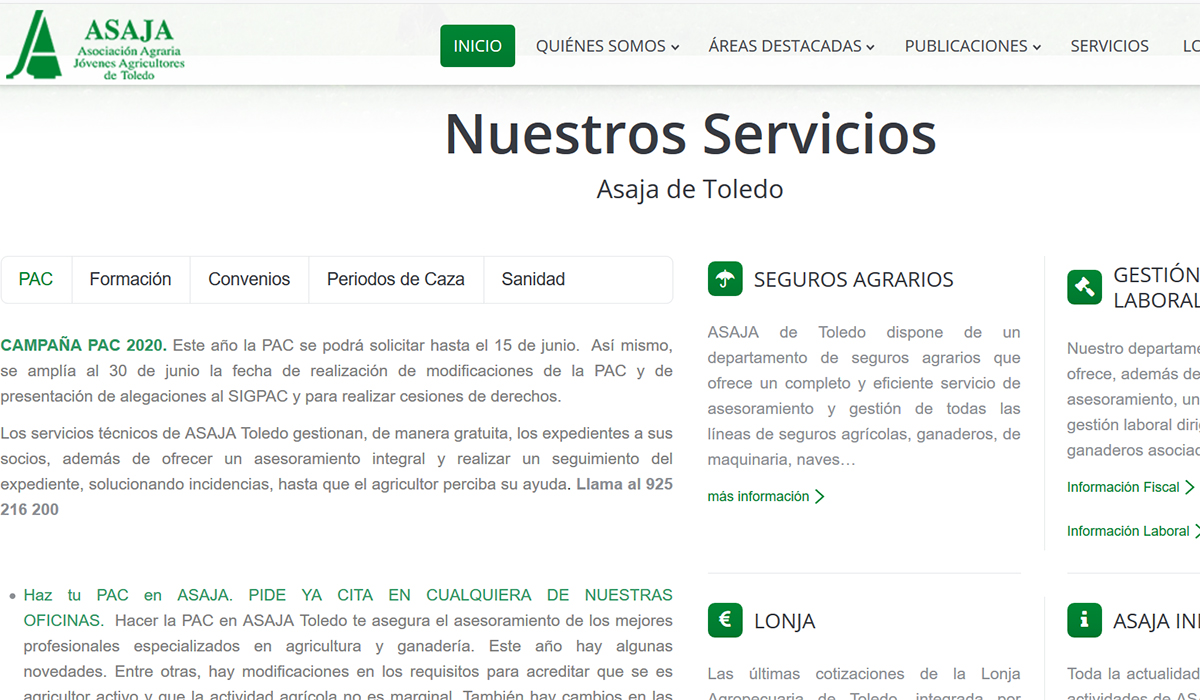The height and width of the screenshot is (700, 1200).
Task: Click the arrow next to más información
Action: coord(820,497)
